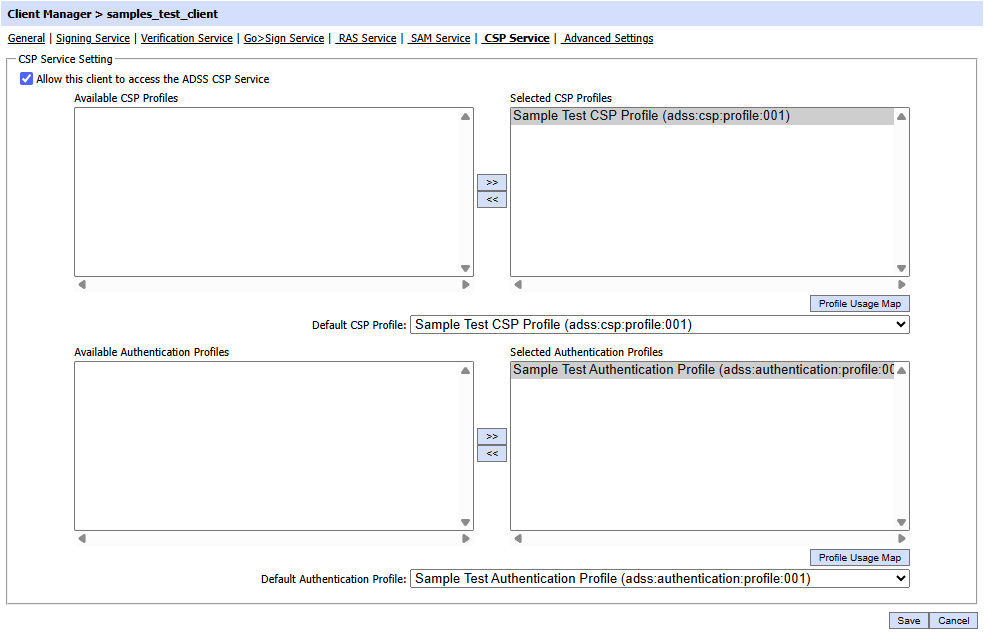Click << button between Authentication Profiles lists
984x633 pixels.
[x=491, y=453]
